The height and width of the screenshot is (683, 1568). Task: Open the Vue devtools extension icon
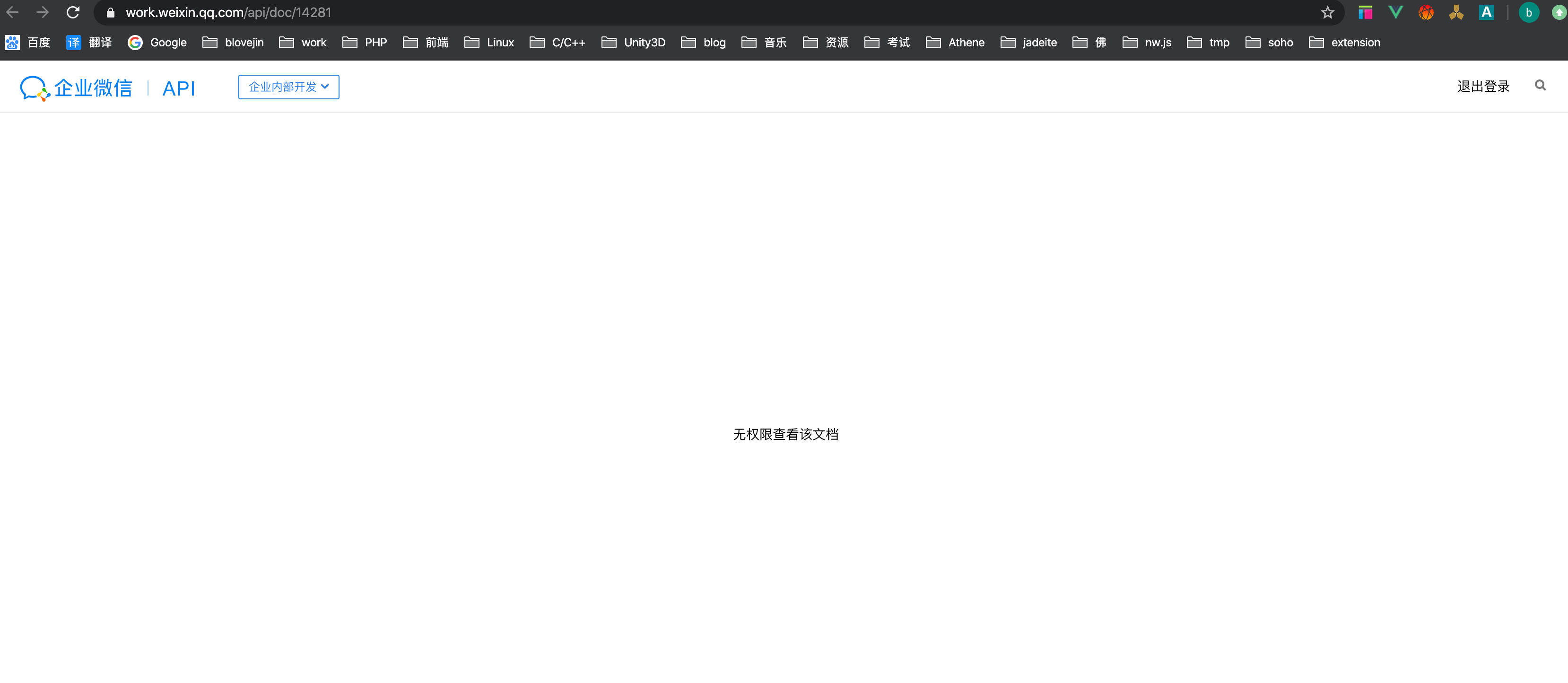click(1395, 12)
